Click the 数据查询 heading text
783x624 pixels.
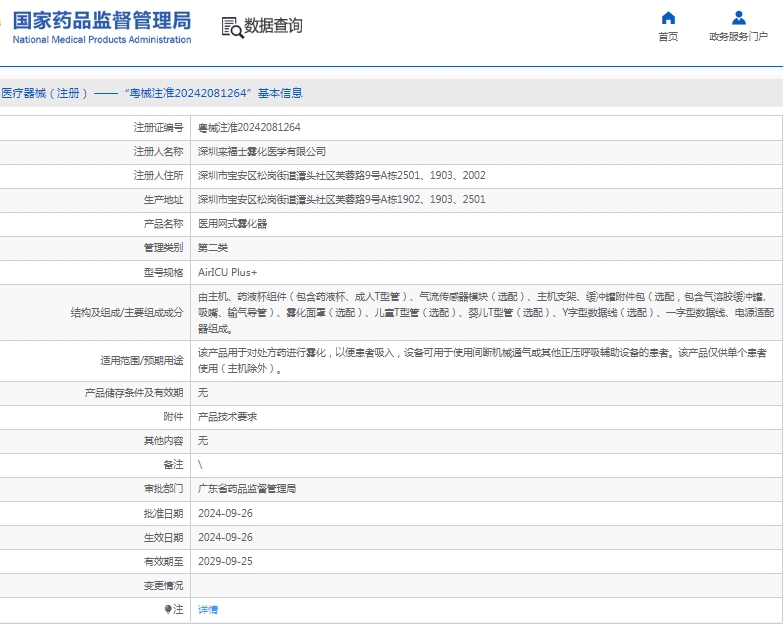[x=273, y=25]
